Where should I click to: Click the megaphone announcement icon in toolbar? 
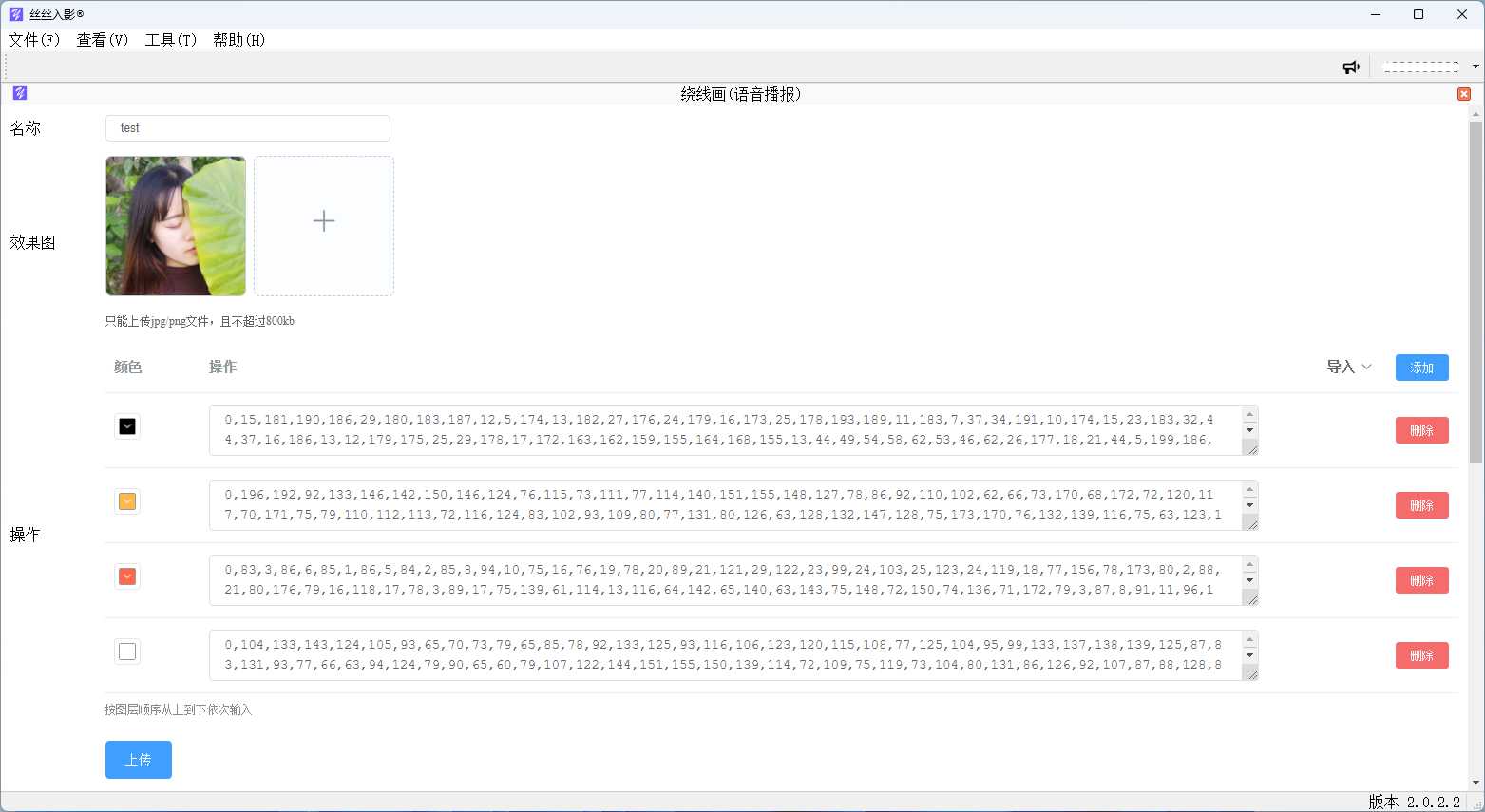(x=1350, y=66)
